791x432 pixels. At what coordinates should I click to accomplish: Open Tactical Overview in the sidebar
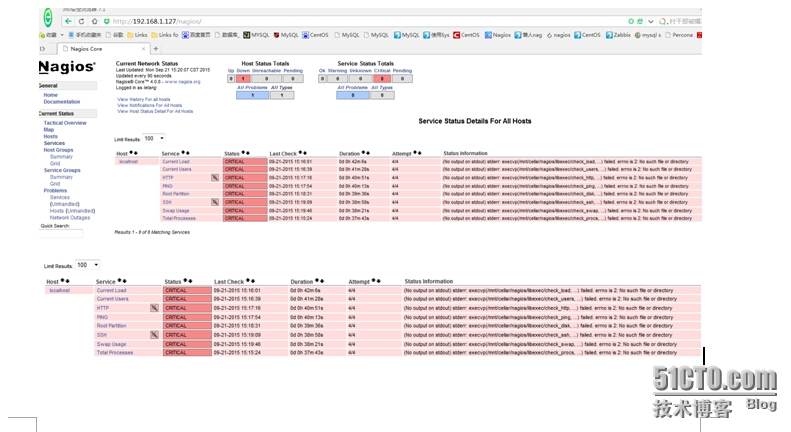tap(65, 123)
